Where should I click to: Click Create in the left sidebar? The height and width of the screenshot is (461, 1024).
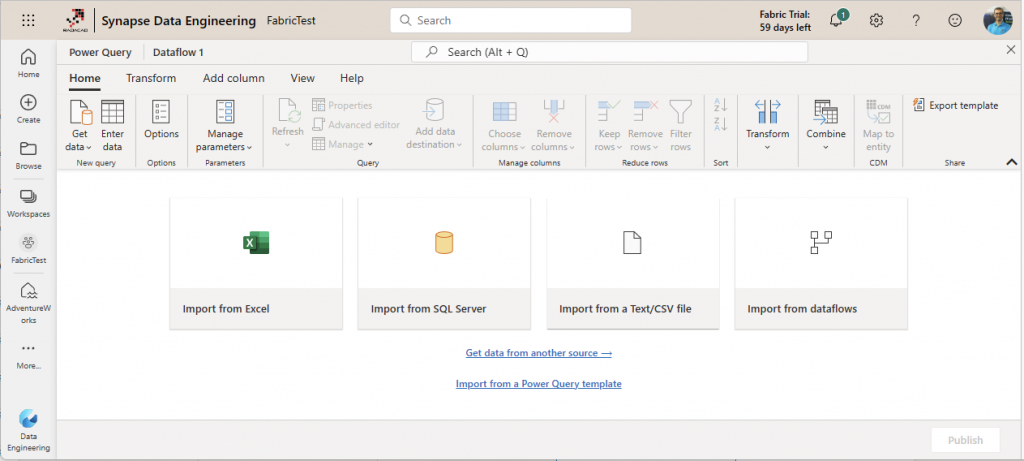[x=28, y=109]
